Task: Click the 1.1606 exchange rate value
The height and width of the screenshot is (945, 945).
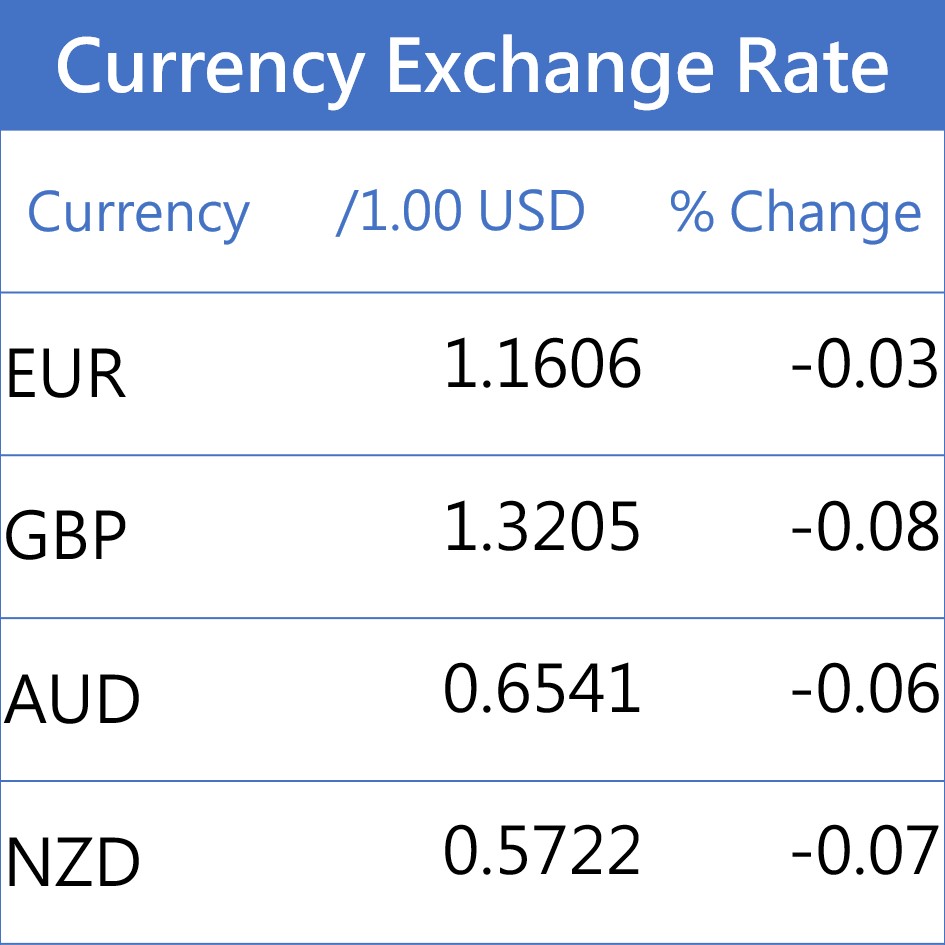Action: coord(542,363)
